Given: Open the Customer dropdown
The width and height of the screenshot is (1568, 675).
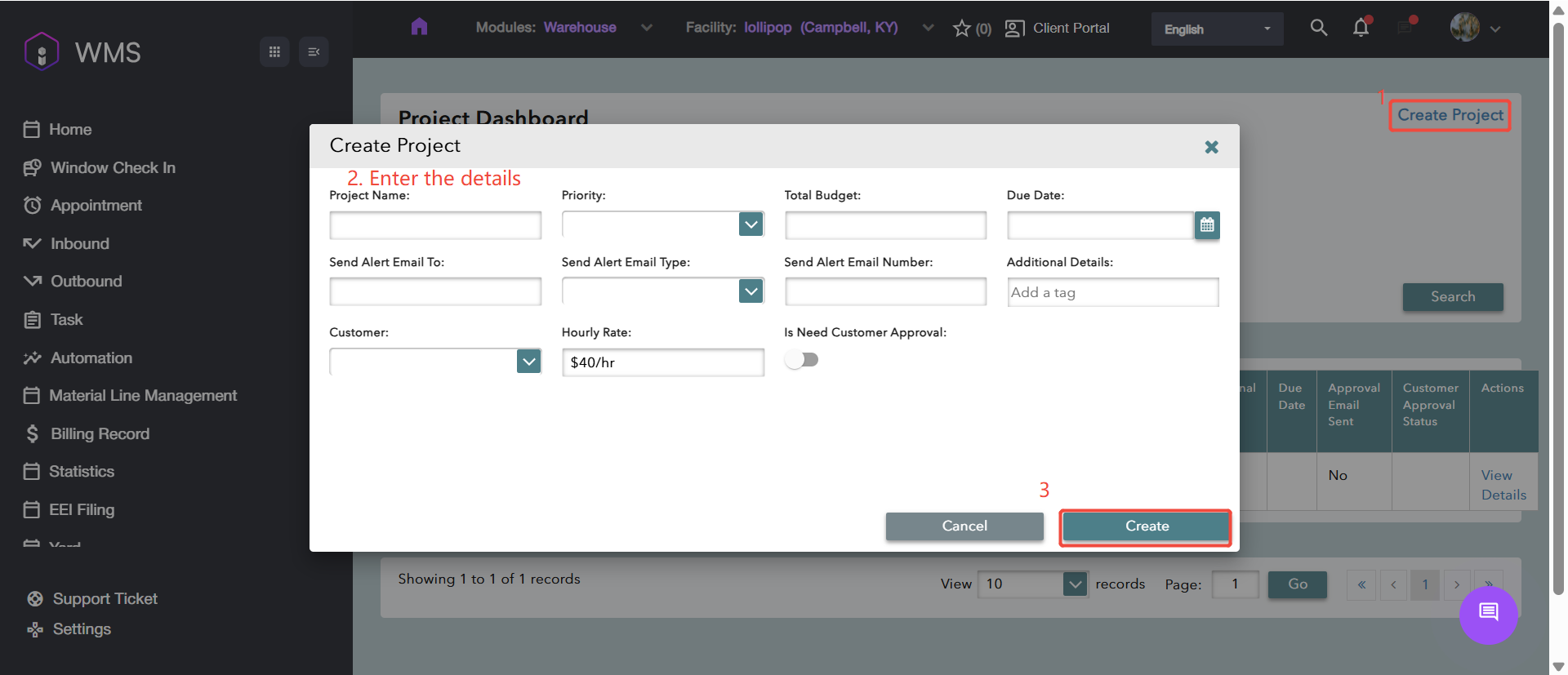Looking at the screenshot, I should click(x=528, y=362).
